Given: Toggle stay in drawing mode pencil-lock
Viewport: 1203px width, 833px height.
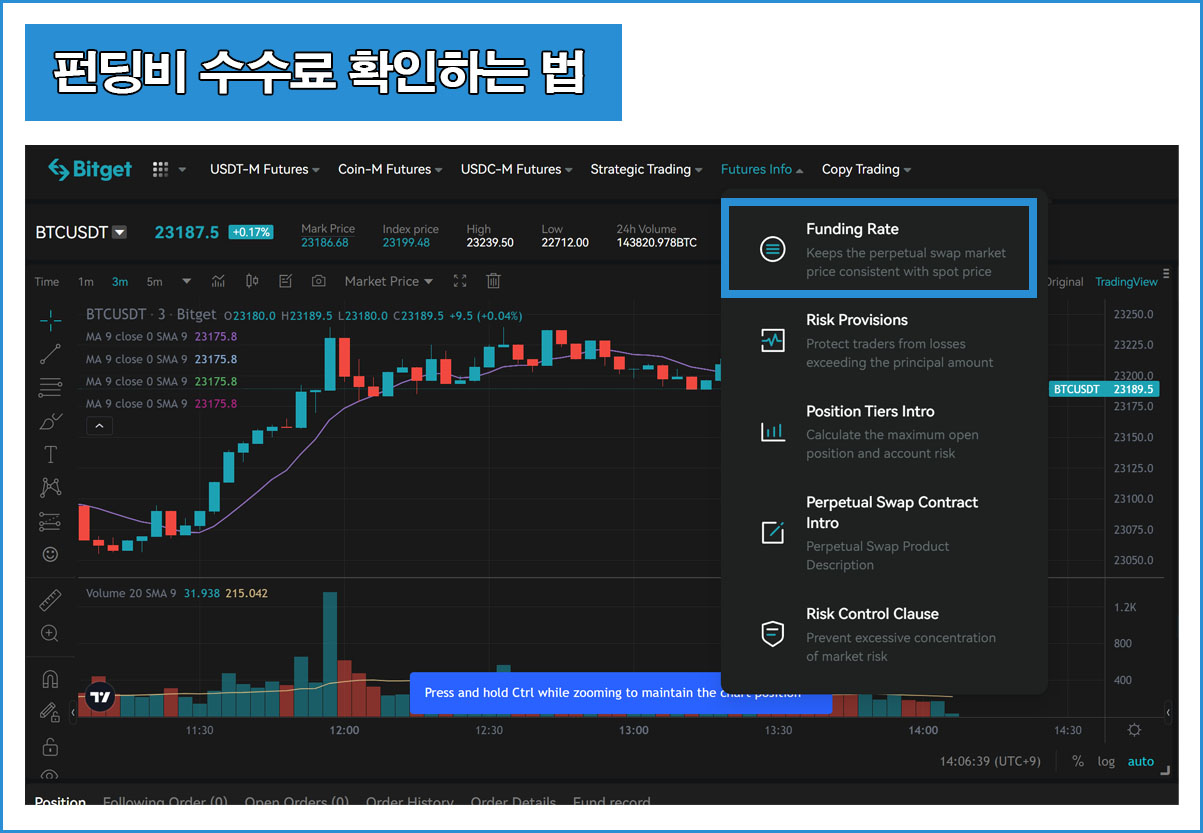Looking at the screenshot, I should pyautogui.click(x=50, y=712).
